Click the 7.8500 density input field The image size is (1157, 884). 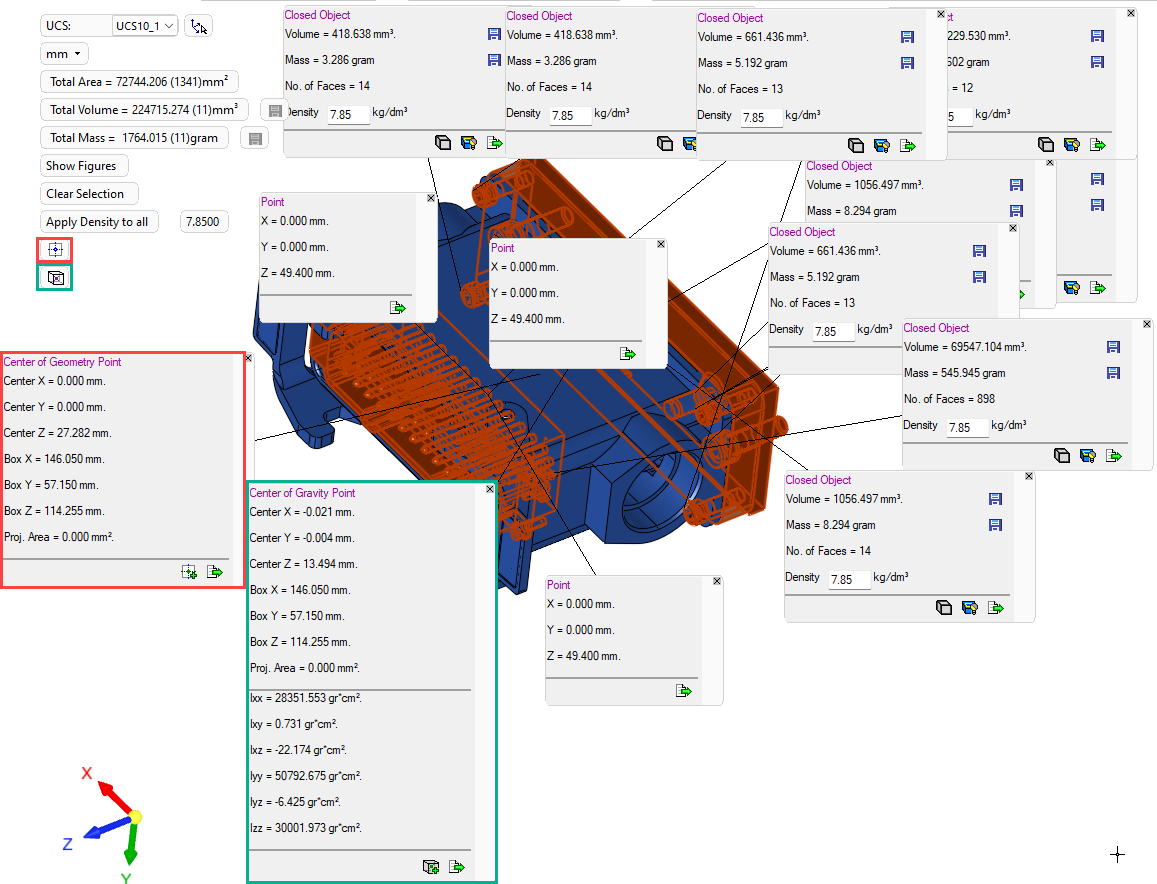pyautogui.click(x=204, y=222)
